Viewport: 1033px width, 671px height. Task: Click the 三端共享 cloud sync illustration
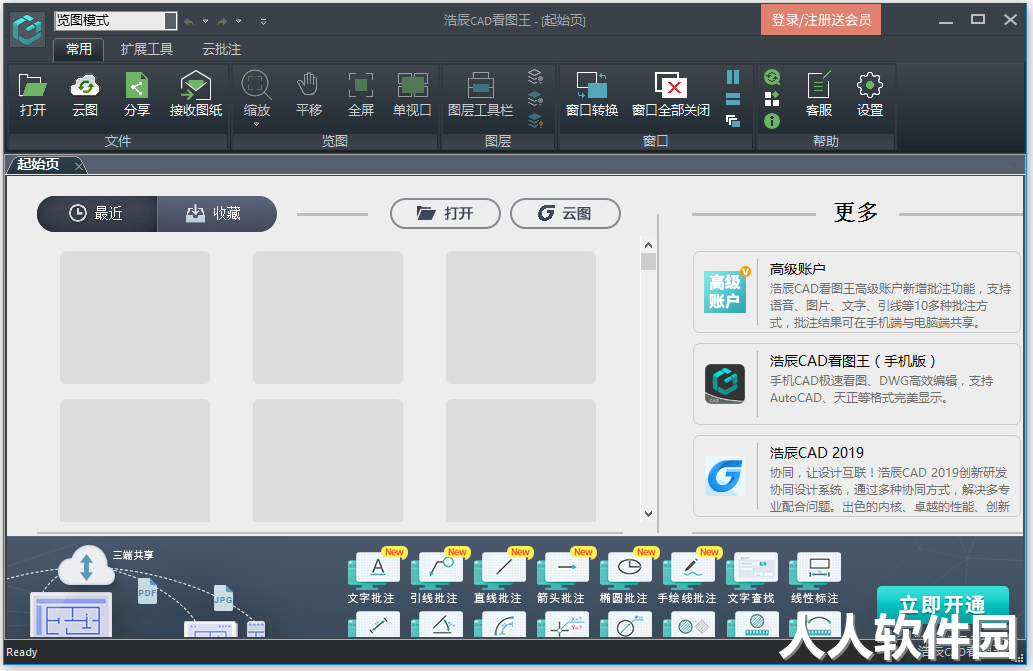pos(86,566)
